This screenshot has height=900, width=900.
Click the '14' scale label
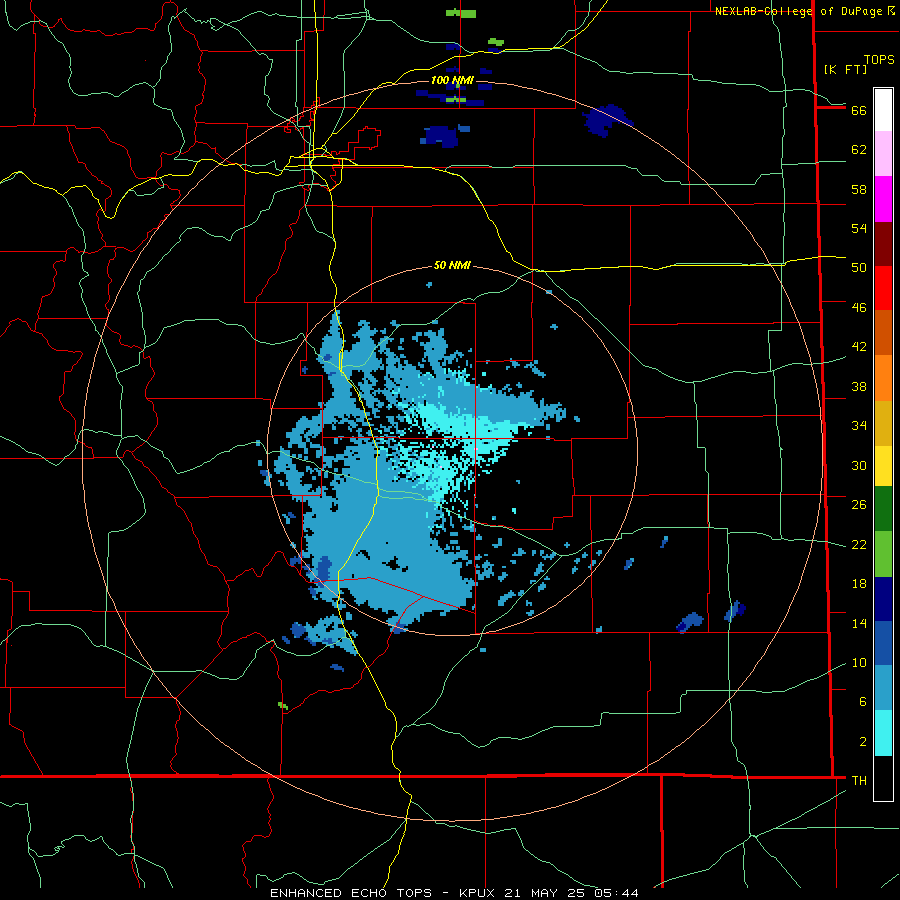(x=859, y=623)
